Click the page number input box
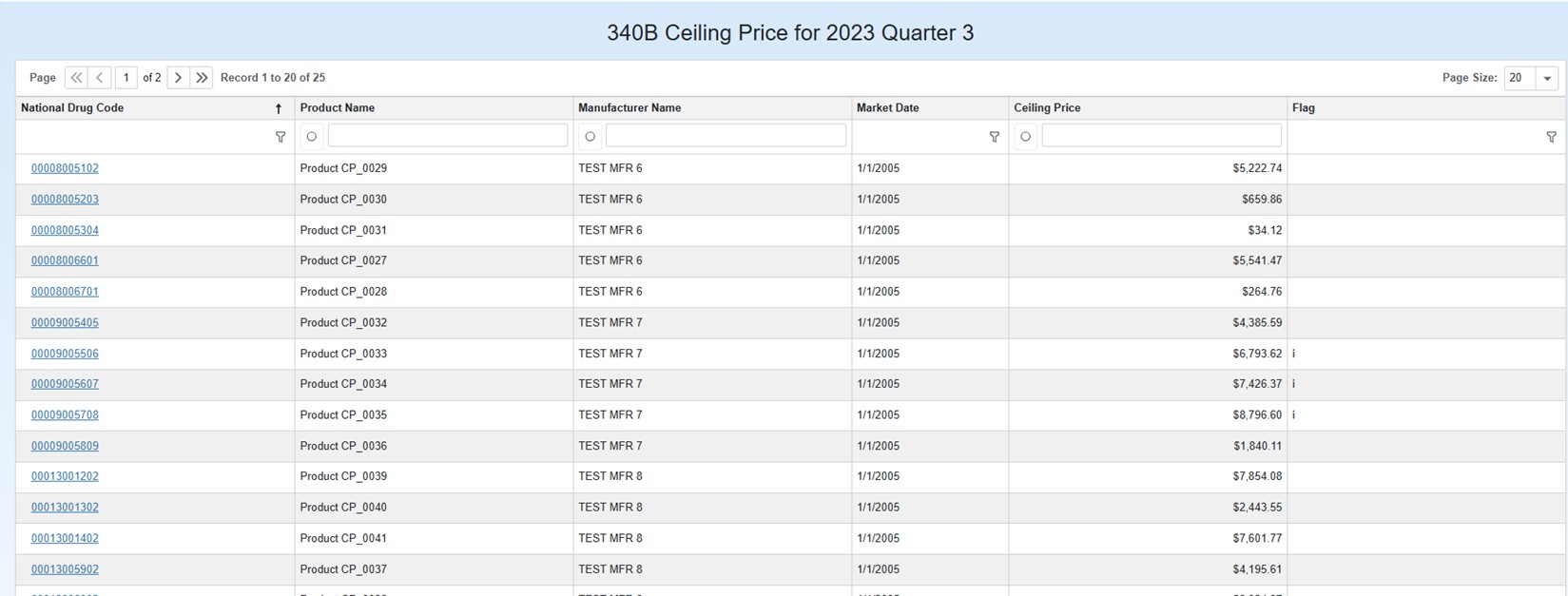 point(126,78)
